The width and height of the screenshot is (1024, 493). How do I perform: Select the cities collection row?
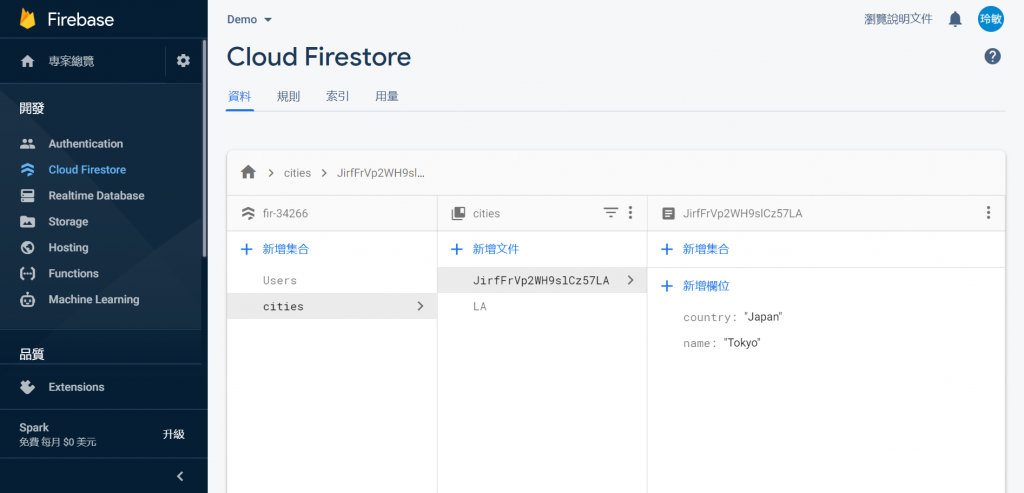point(332,306)
